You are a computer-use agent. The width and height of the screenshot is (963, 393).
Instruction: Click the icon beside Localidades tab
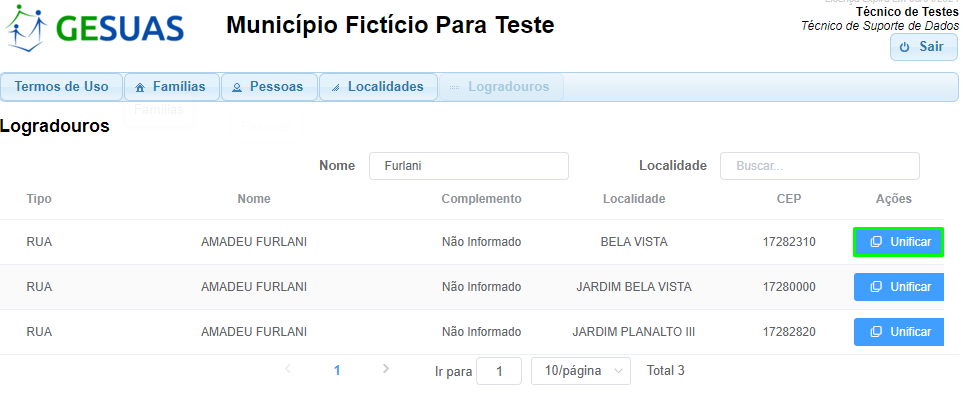point(335,88)
